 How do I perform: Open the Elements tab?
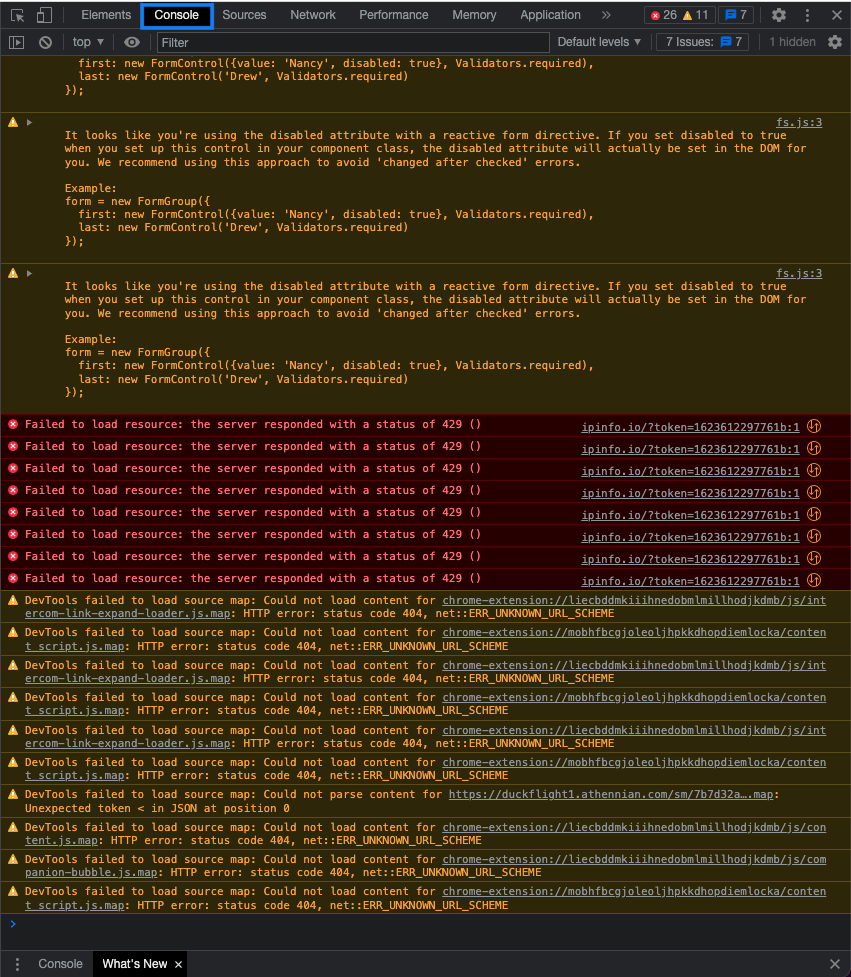[x=107, y=15]
